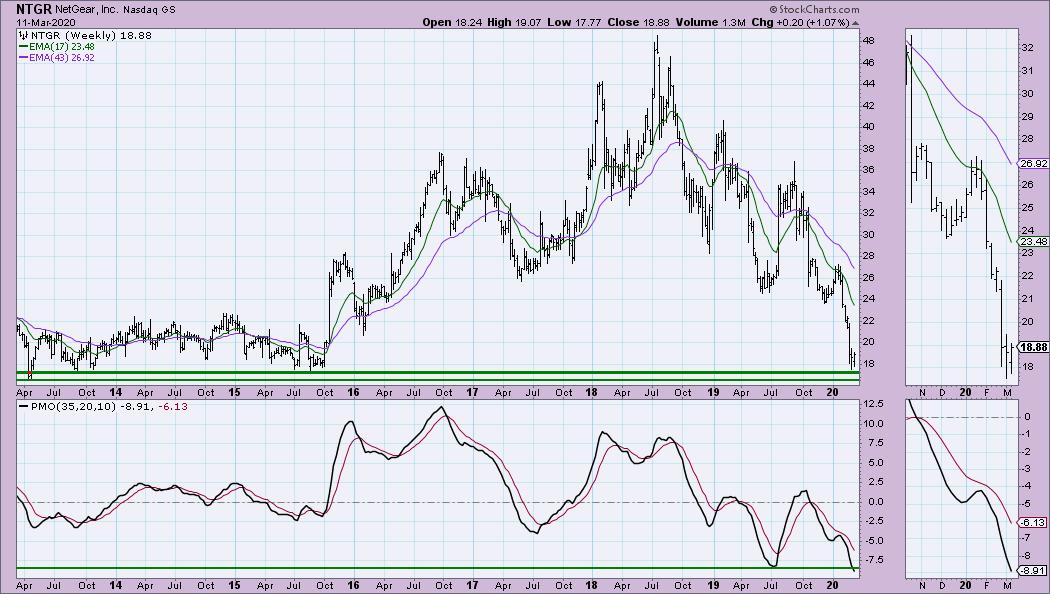Click the 26.92 price tag in the zoom panel
1050x594 pixels.
coord(1032,163)
